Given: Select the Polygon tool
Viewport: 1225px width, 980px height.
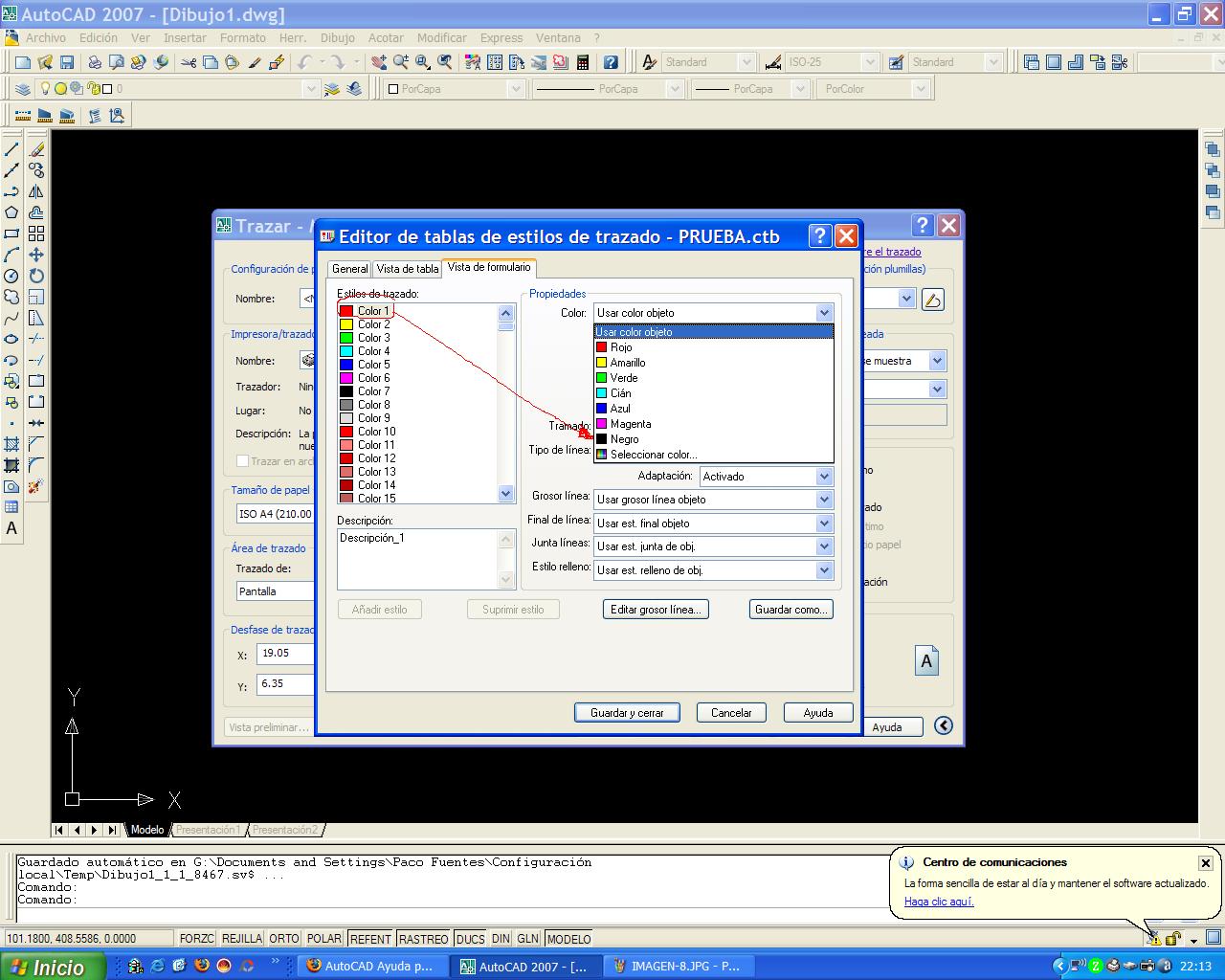Looking at the screenshot, I should click(x=11, y=212).
